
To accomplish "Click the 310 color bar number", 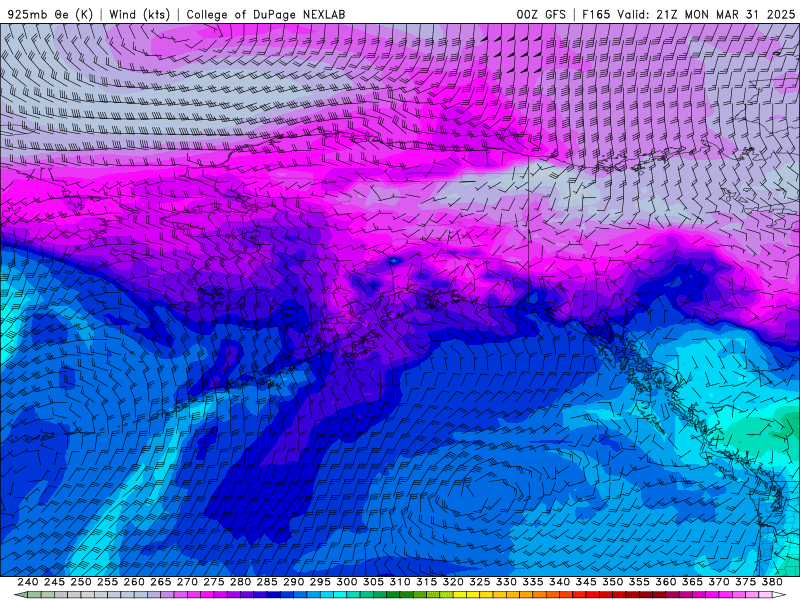I will (399, 582).
